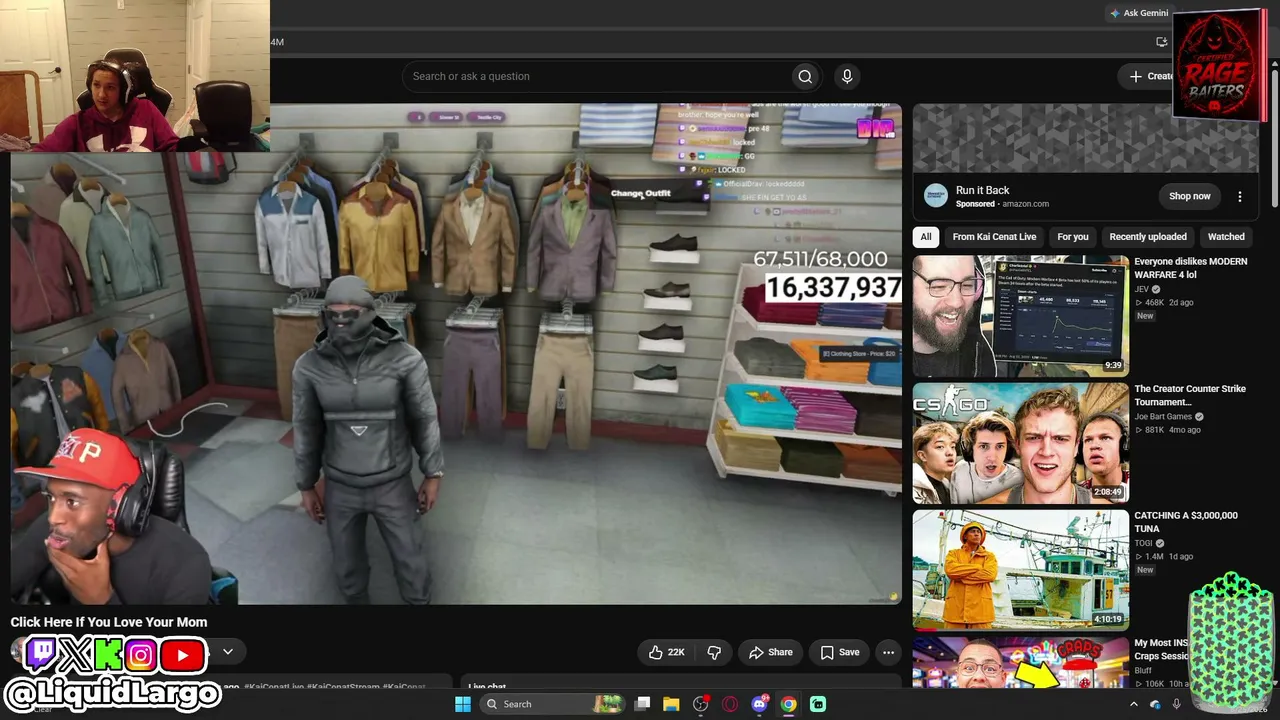
Task: Click in the YouTube search box
Action: (597, 76)
